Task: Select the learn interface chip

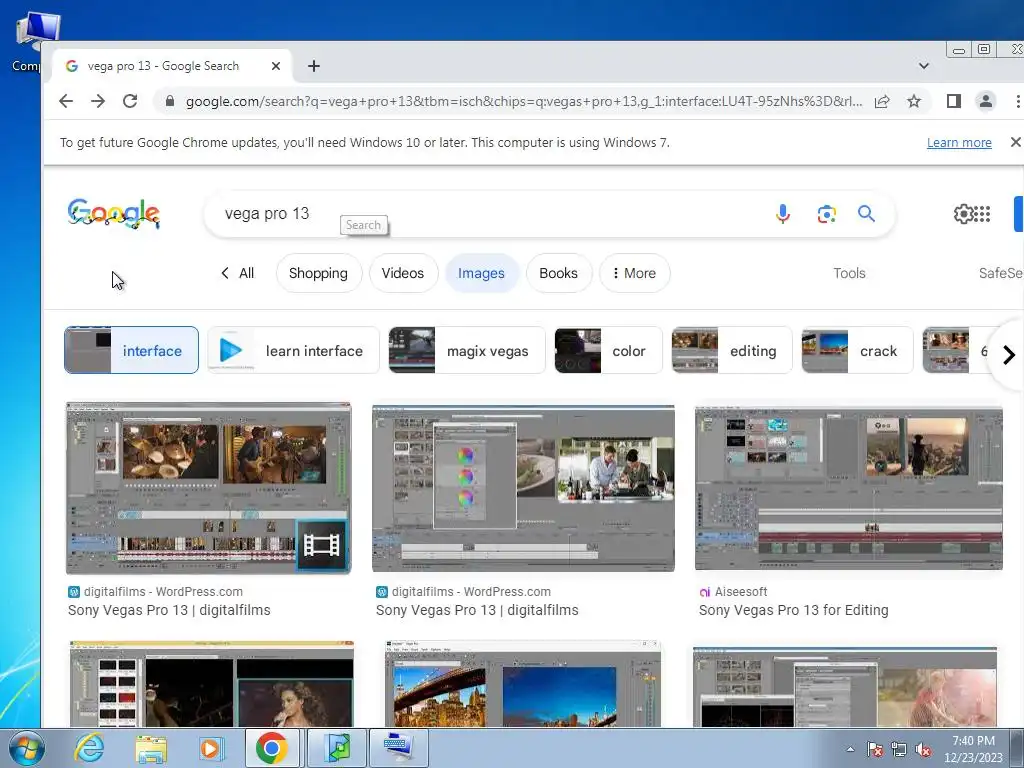Action: point(293,350)
